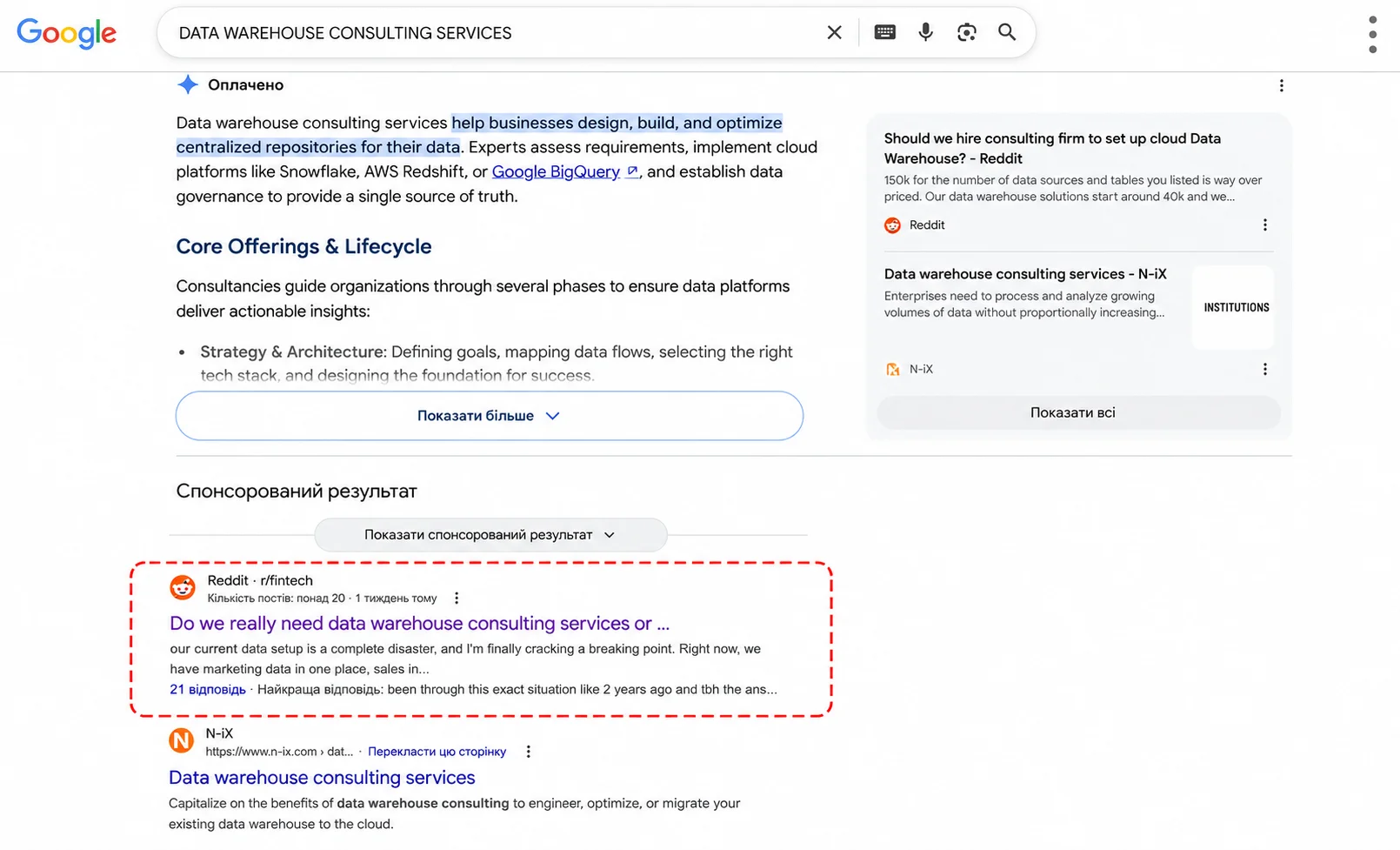Open the Google BigQuery link
The width and height of the screenshot is (1400, 850).
tap(556, 171)
